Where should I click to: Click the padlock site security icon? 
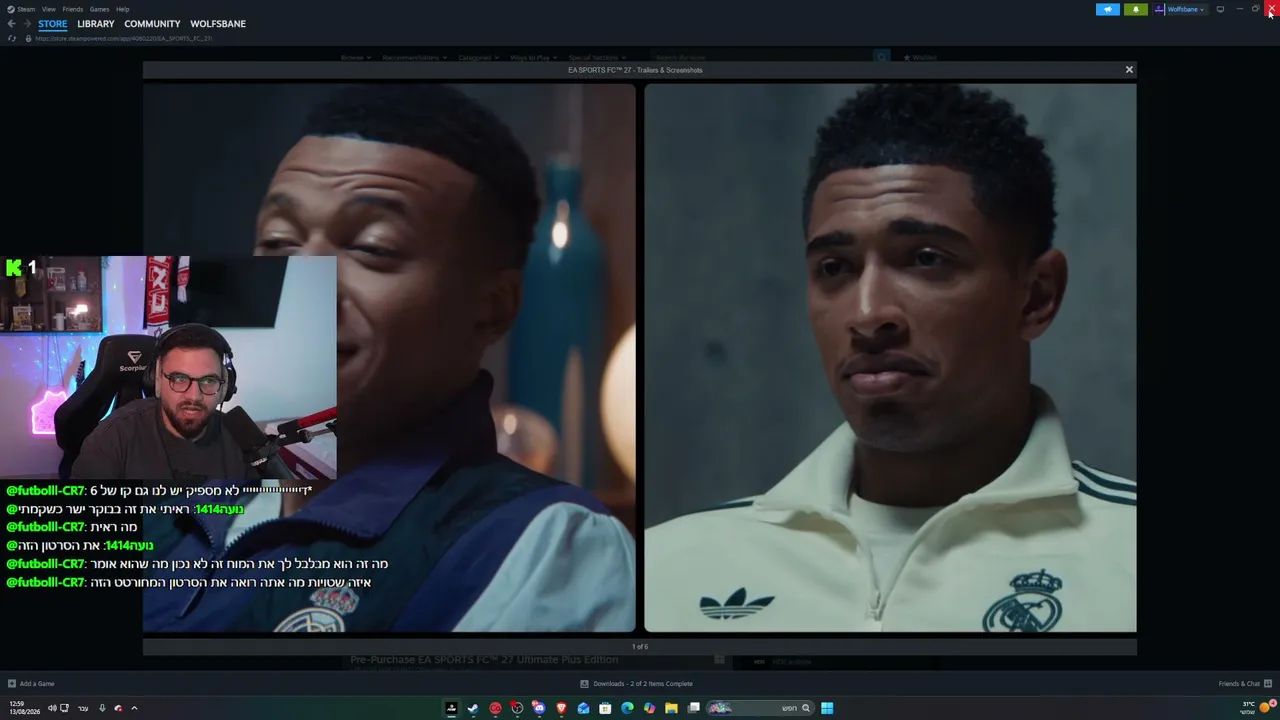pyautogui.click(x=28, y=38)
